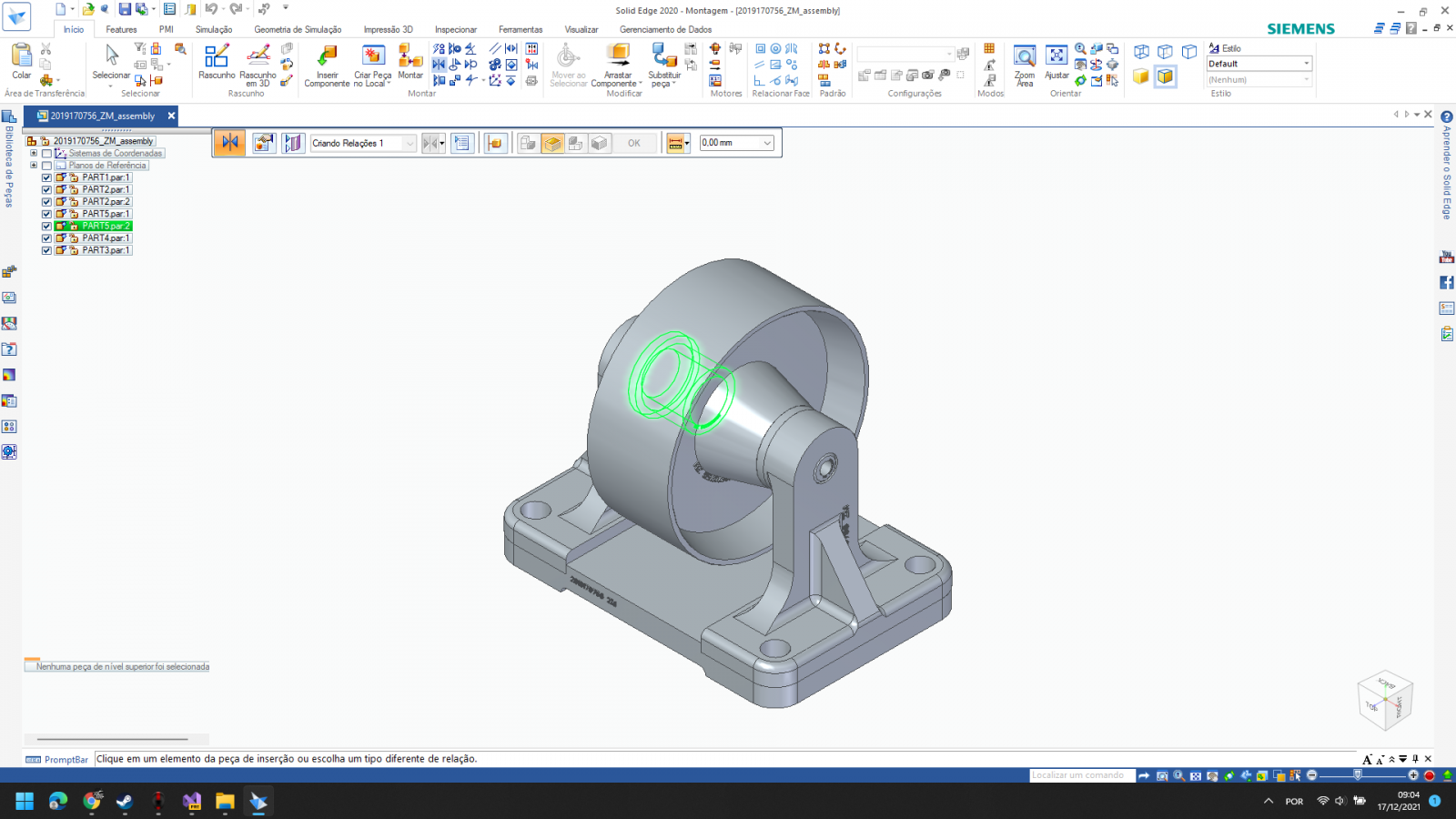Open the Rascunho sketch tool

[217, 57]
